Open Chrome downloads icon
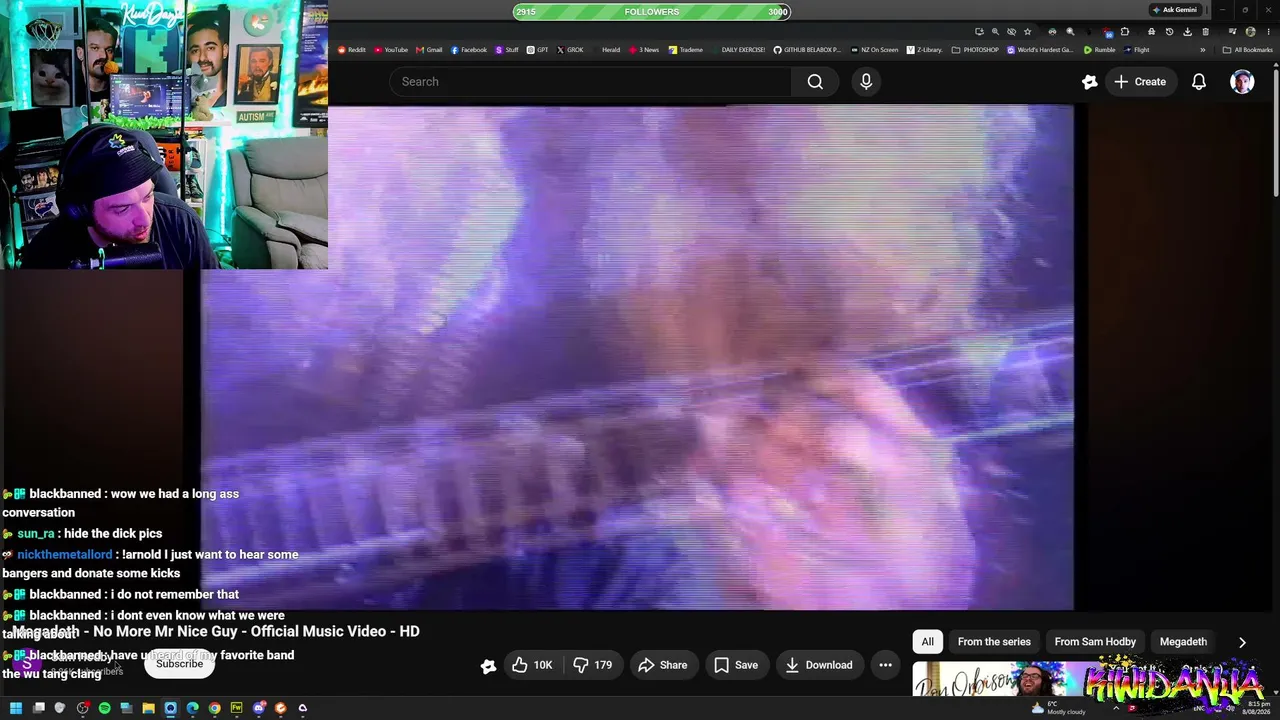This screenshot has height=720, width=1280. point(1187,32)
